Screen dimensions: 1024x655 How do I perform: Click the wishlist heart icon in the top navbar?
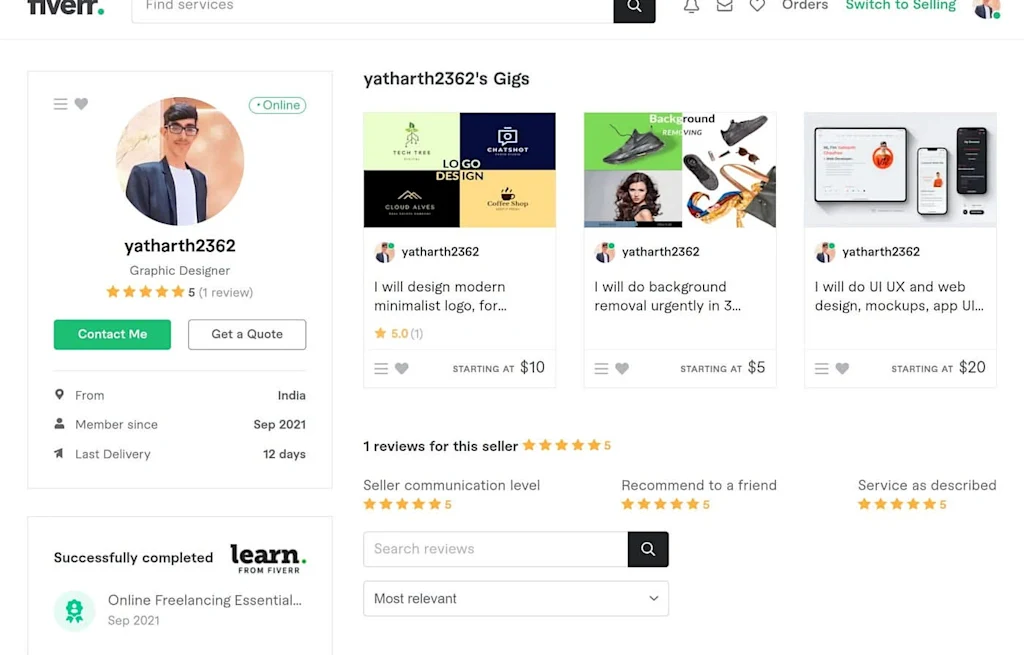coord(757,6)
